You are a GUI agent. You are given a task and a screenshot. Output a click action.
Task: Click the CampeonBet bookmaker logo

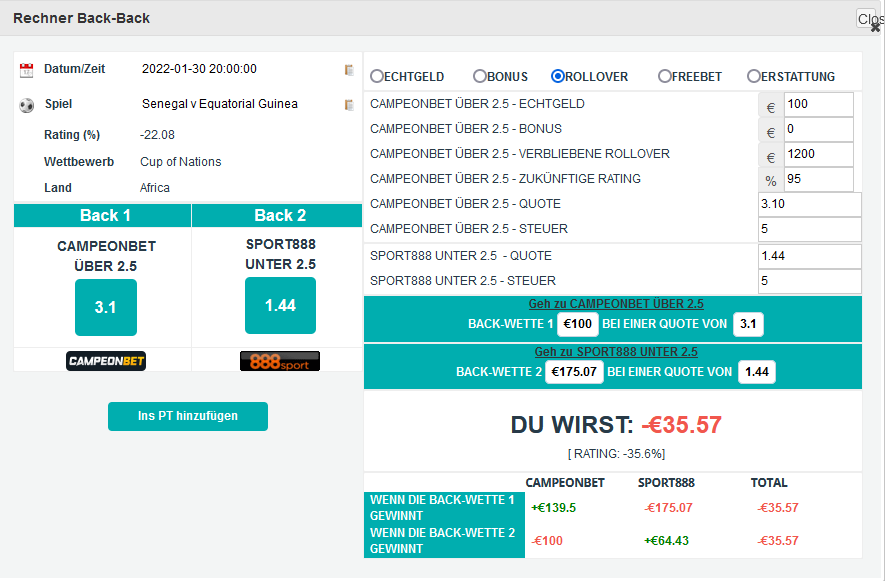tap(106, 361)
